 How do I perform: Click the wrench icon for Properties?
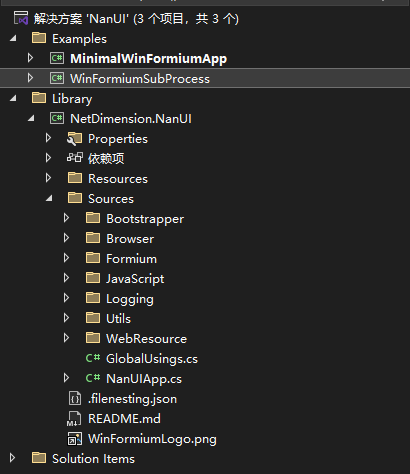click(74, 139)
